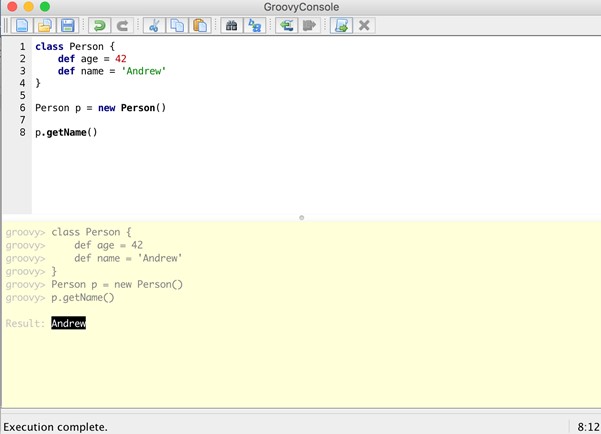Click line number 8 in the gutter
Screen dimensions: 601x434
tap(23, 132)
